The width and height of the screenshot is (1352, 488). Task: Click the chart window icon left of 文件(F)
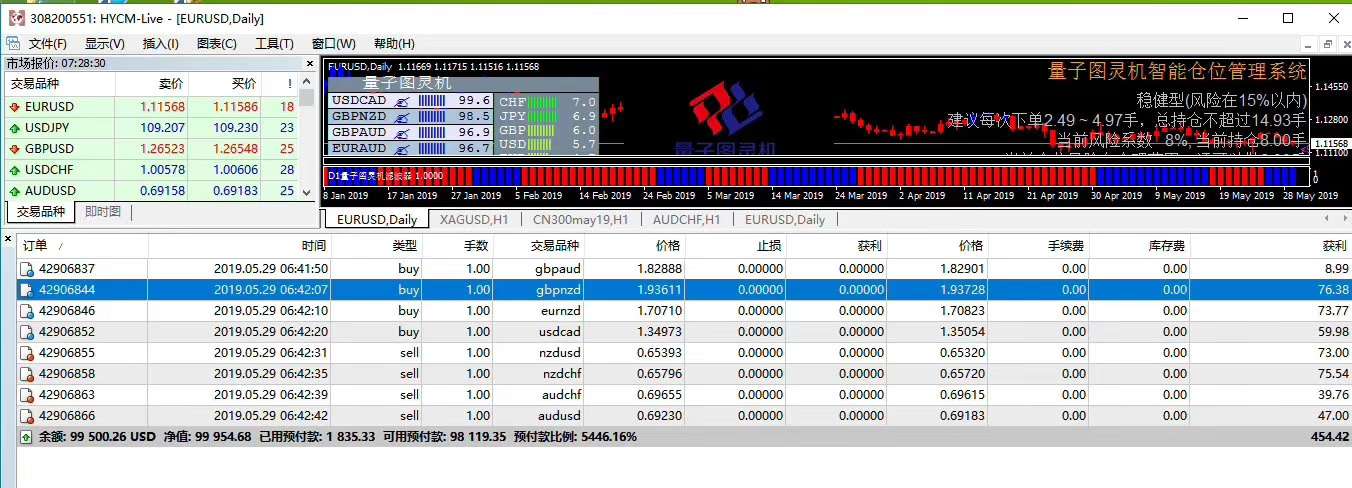click(x=13, y=43)
